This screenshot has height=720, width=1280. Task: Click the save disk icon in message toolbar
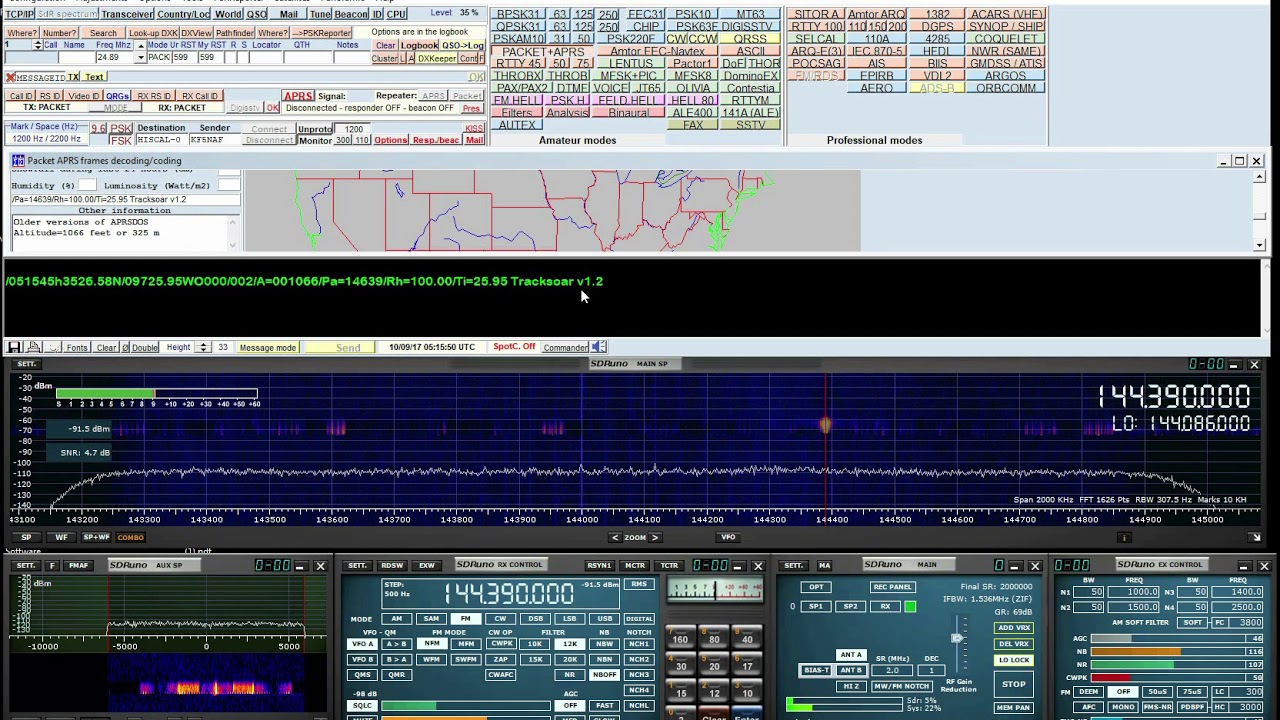click(x=14, y=347)
